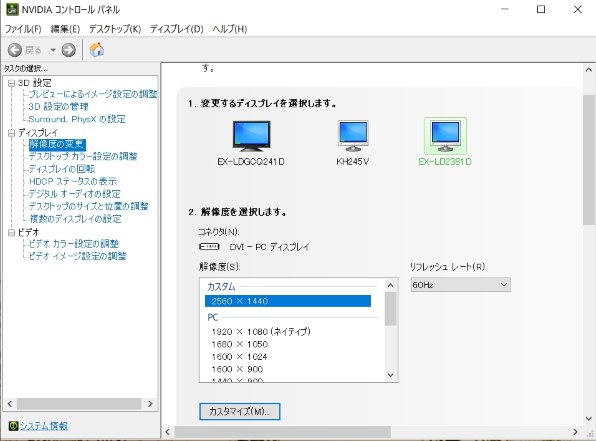Image resolution: width=596 pixels, height=441 pixels.
Task: Open the Home icon in toolbar
Action: tap(97, 49)
